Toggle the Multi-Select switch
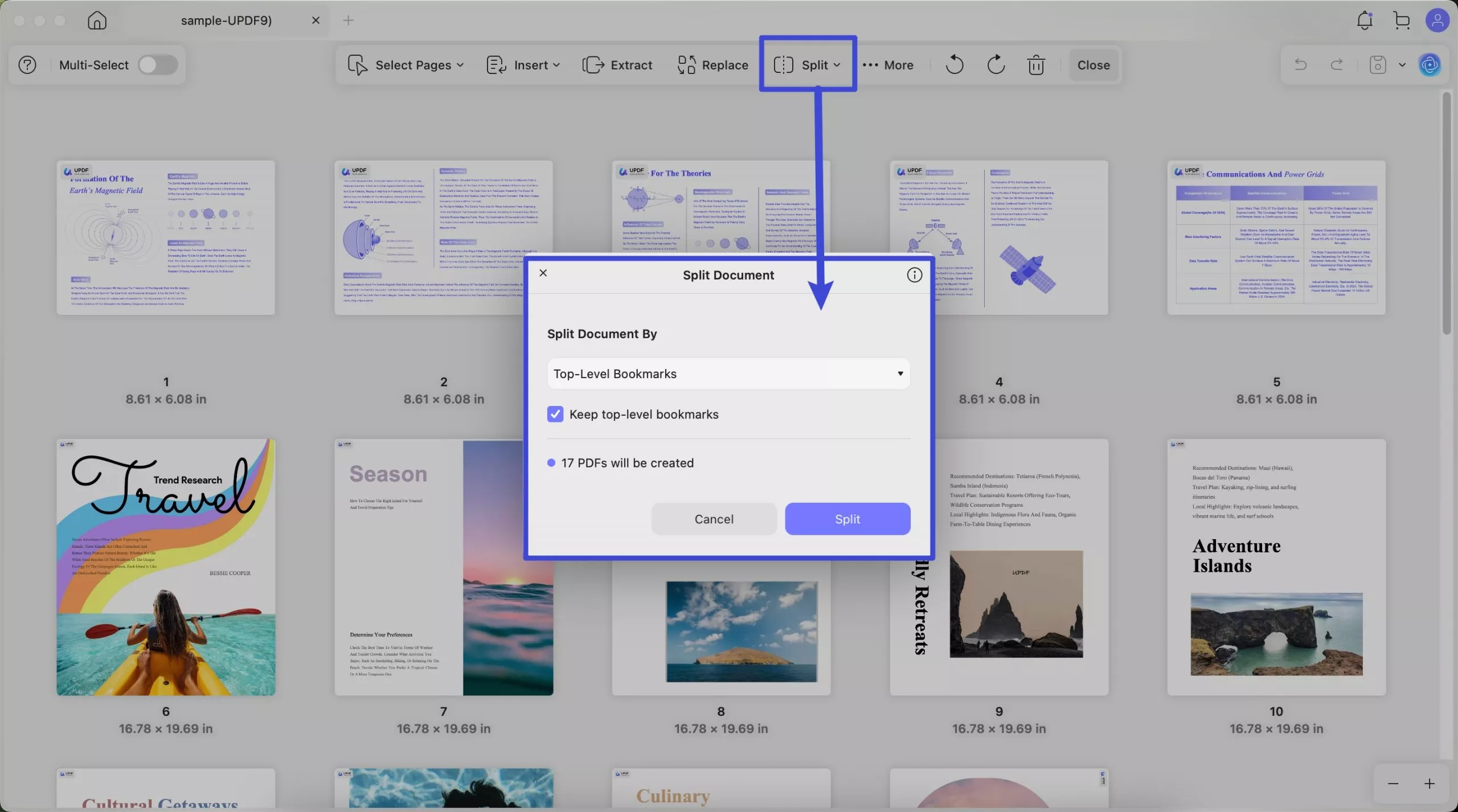 click(x=158, y=64)
